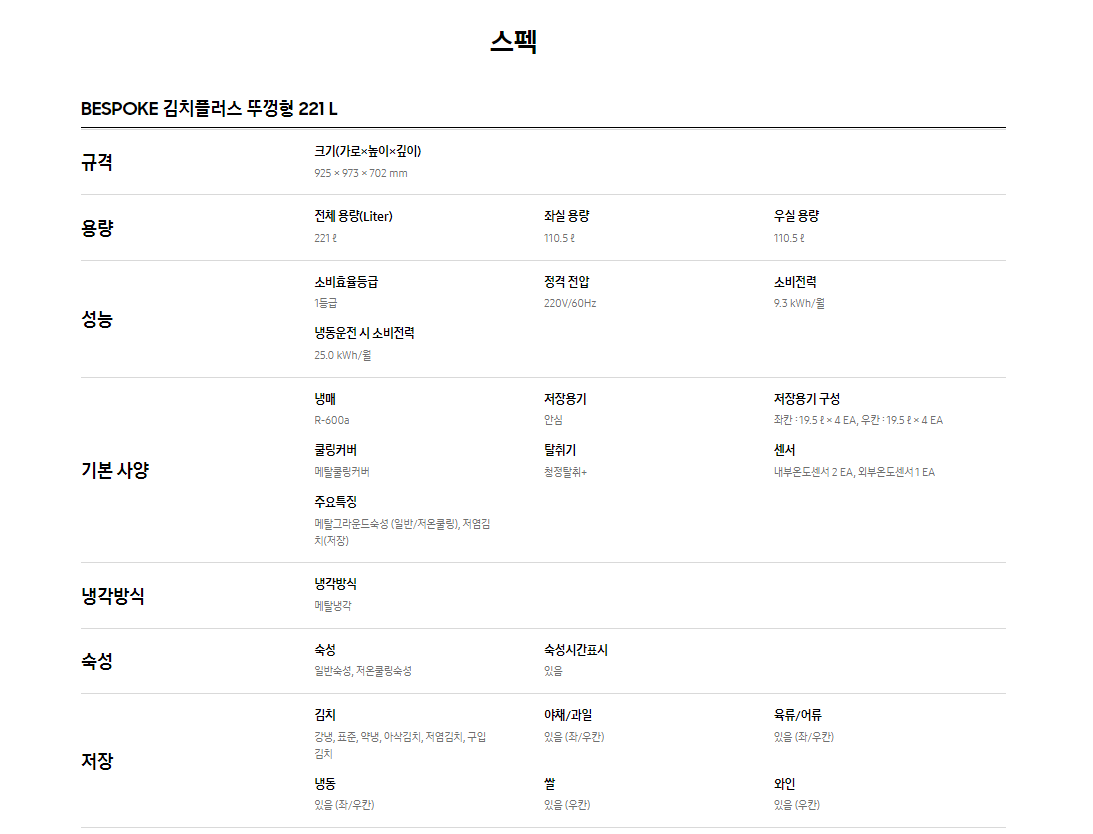Click the 김치 label in the 저장 section
Screen dimensions: 1093x834
pos(325,715)
